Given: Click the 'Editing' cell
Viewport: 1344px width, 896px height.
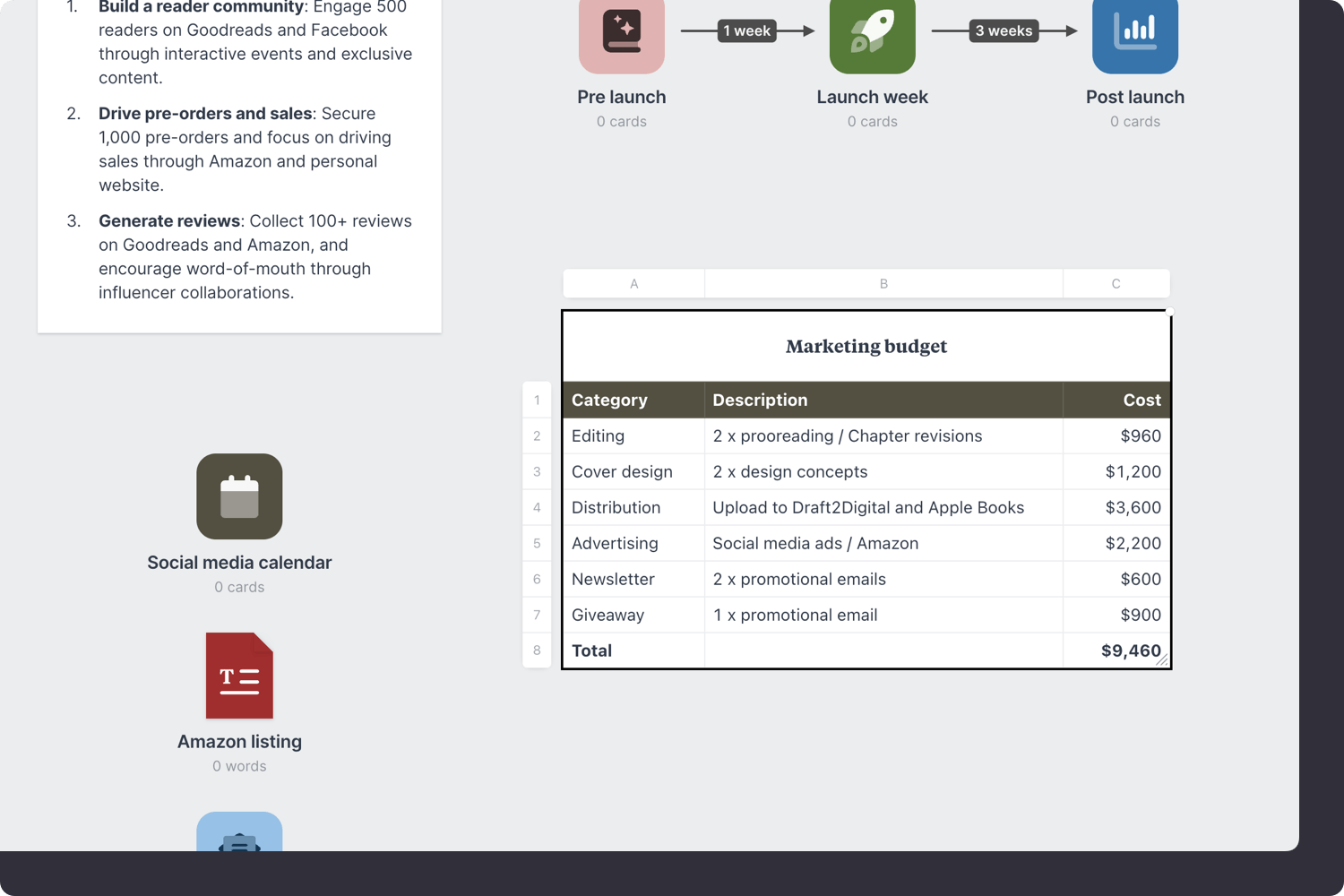Looking at the screenshot, I should pos(633,435).
